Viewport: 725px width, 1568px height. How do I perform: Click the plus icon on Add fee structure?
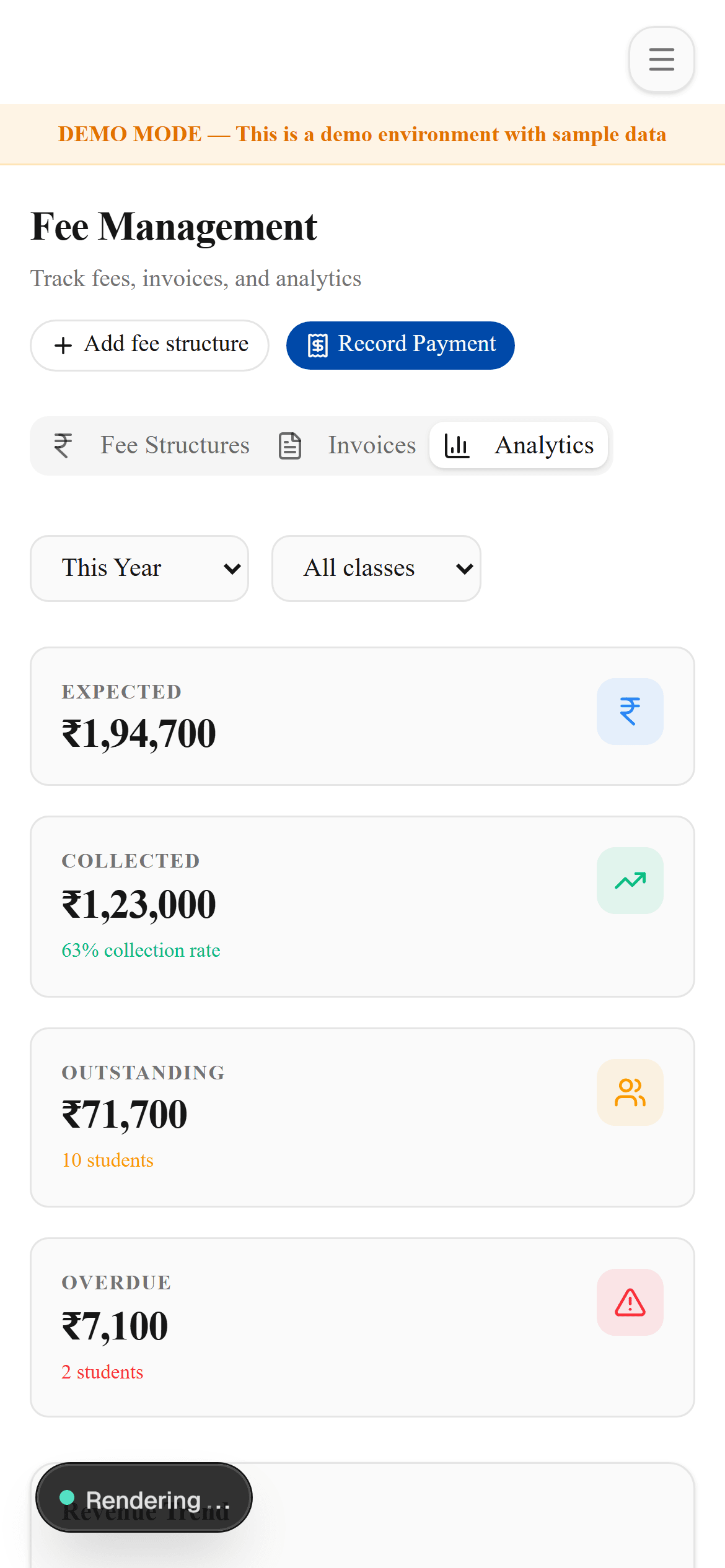coord(63,345)
